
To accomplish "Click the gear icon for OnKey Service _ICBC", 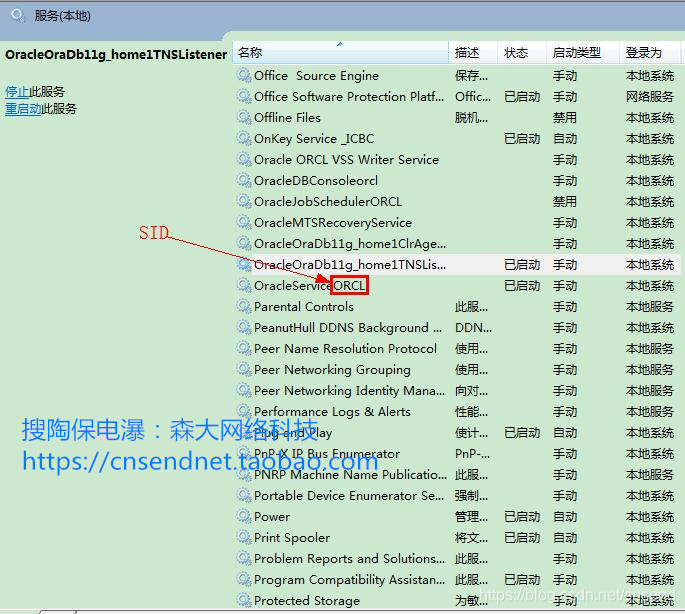I will pyautogui.click(x=243, y=138).
